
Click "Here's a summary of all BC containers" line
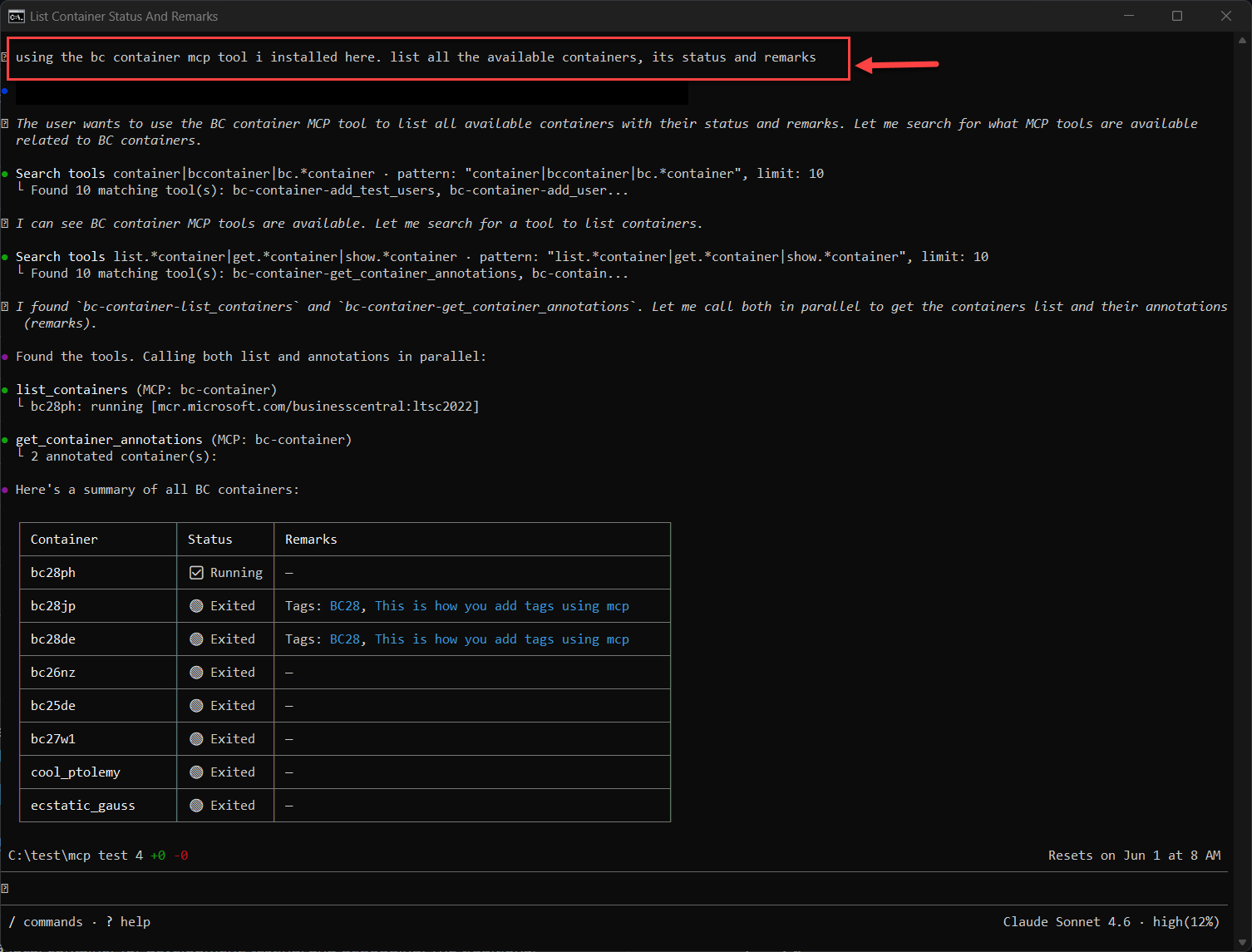(158, 490)
